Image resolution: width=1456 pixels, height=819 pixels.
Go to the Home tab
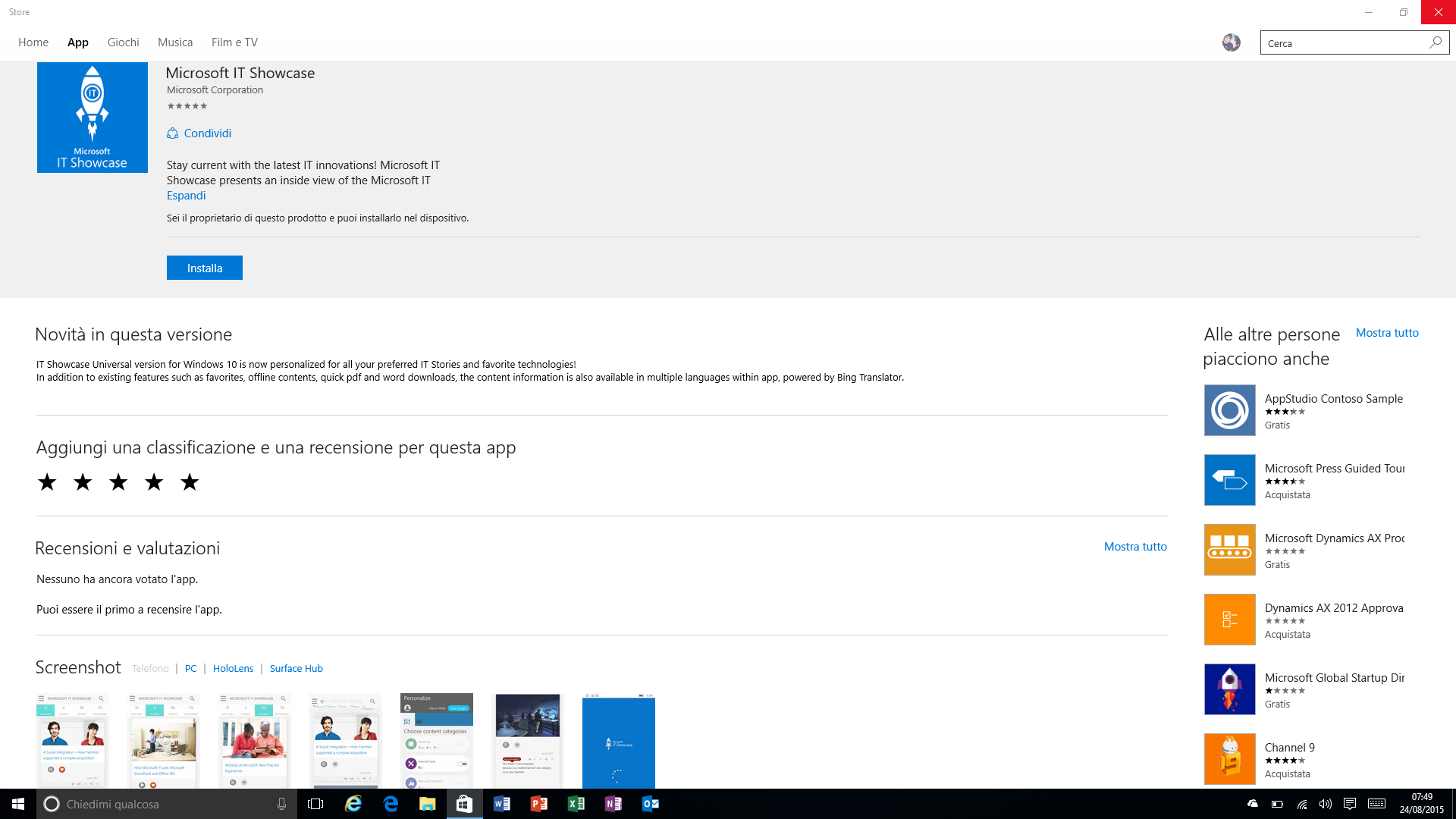tap(33, 42)
